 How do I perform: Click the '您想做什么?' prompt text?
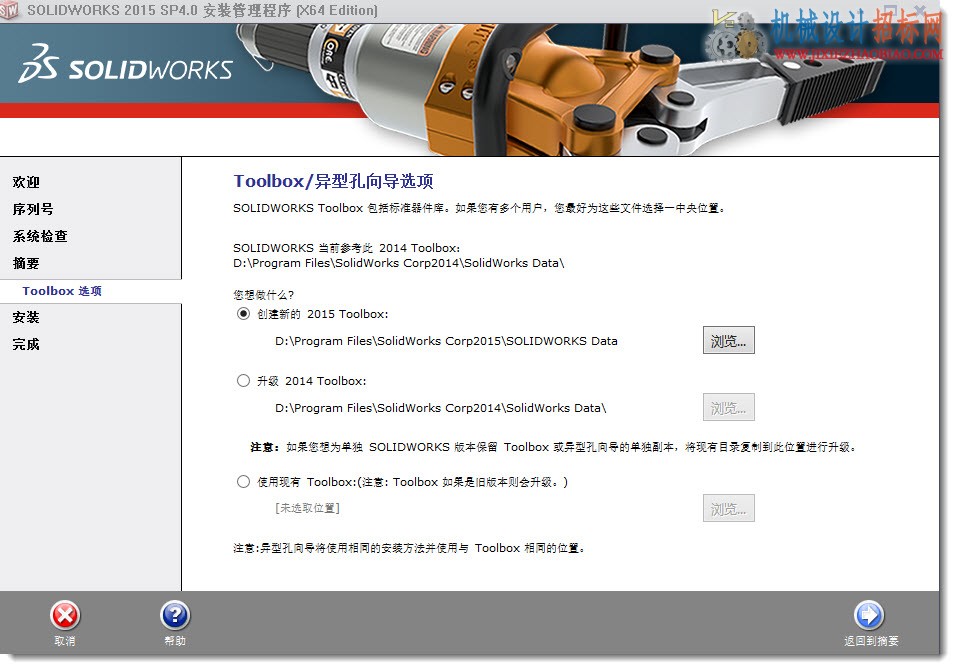[263, 295]
